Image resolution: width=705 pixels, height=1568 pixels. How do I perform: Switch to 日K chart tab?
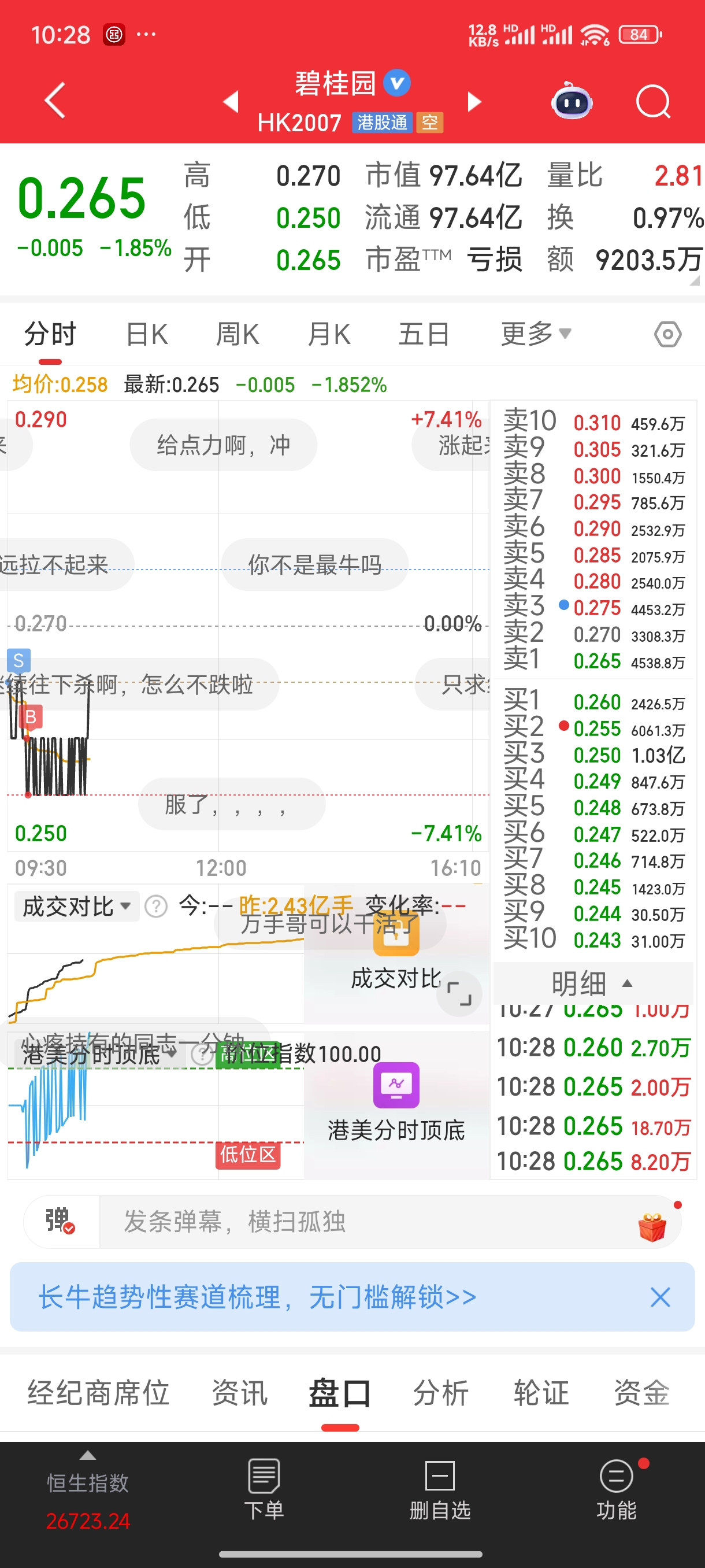147,334
